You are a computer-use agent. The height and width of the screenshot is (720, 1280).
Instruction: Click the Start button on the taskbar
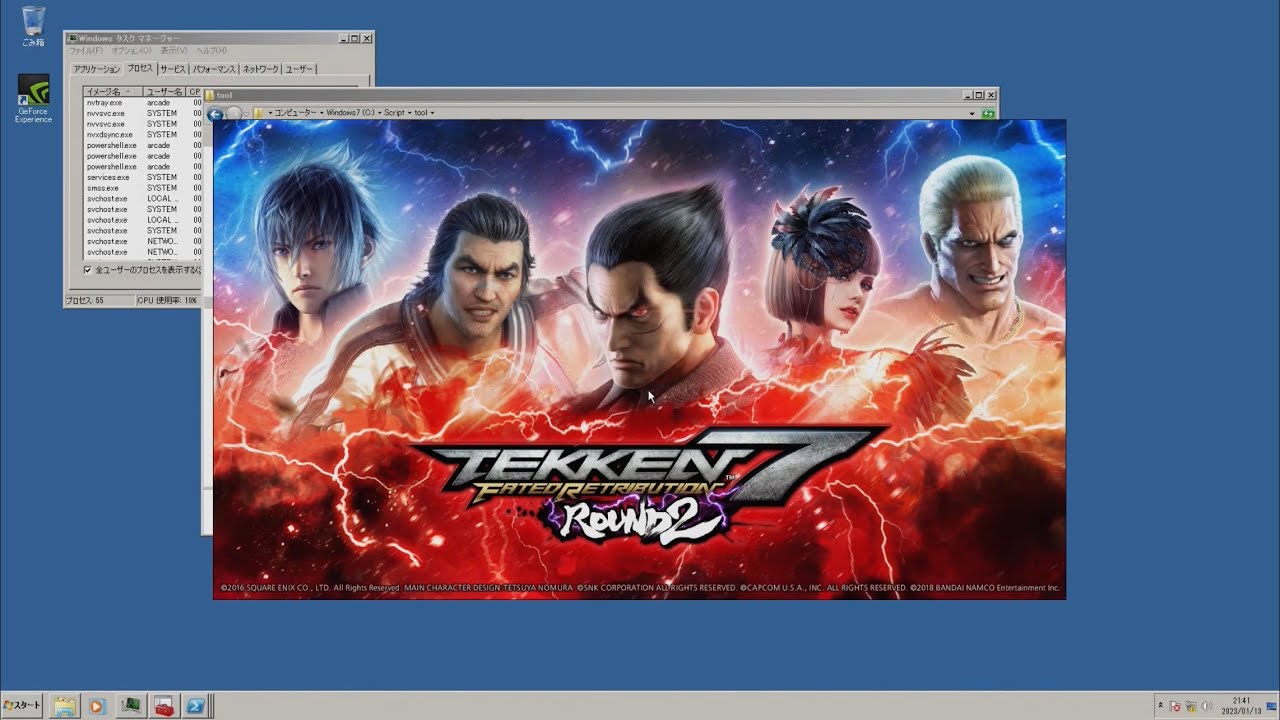click(22, 706)
